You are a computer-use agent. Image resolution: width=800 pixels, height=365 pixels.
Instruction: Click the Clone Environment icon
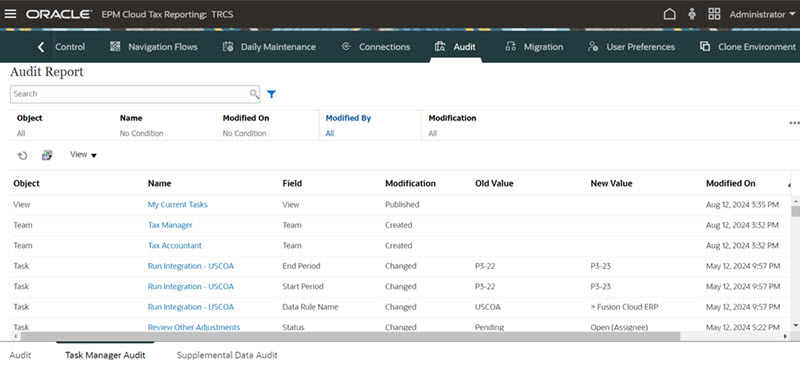tap(705, 46)
